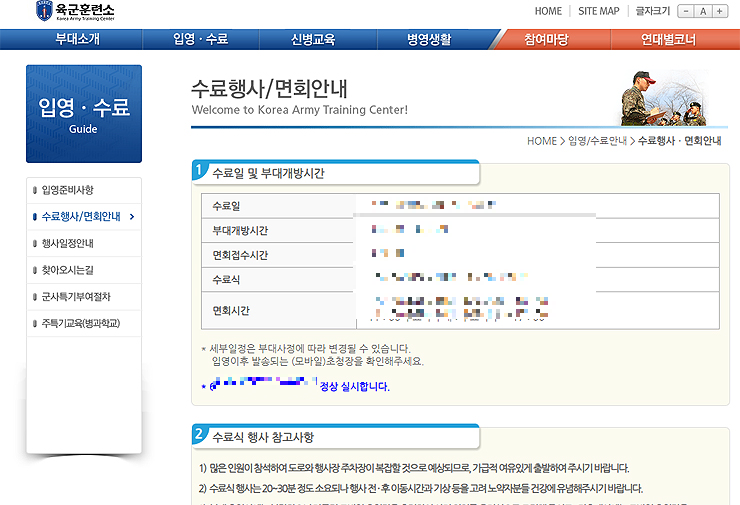This screenshot has height=505, width=740.
Task: Open the HOME link in the header
Action: pos(548,11)
